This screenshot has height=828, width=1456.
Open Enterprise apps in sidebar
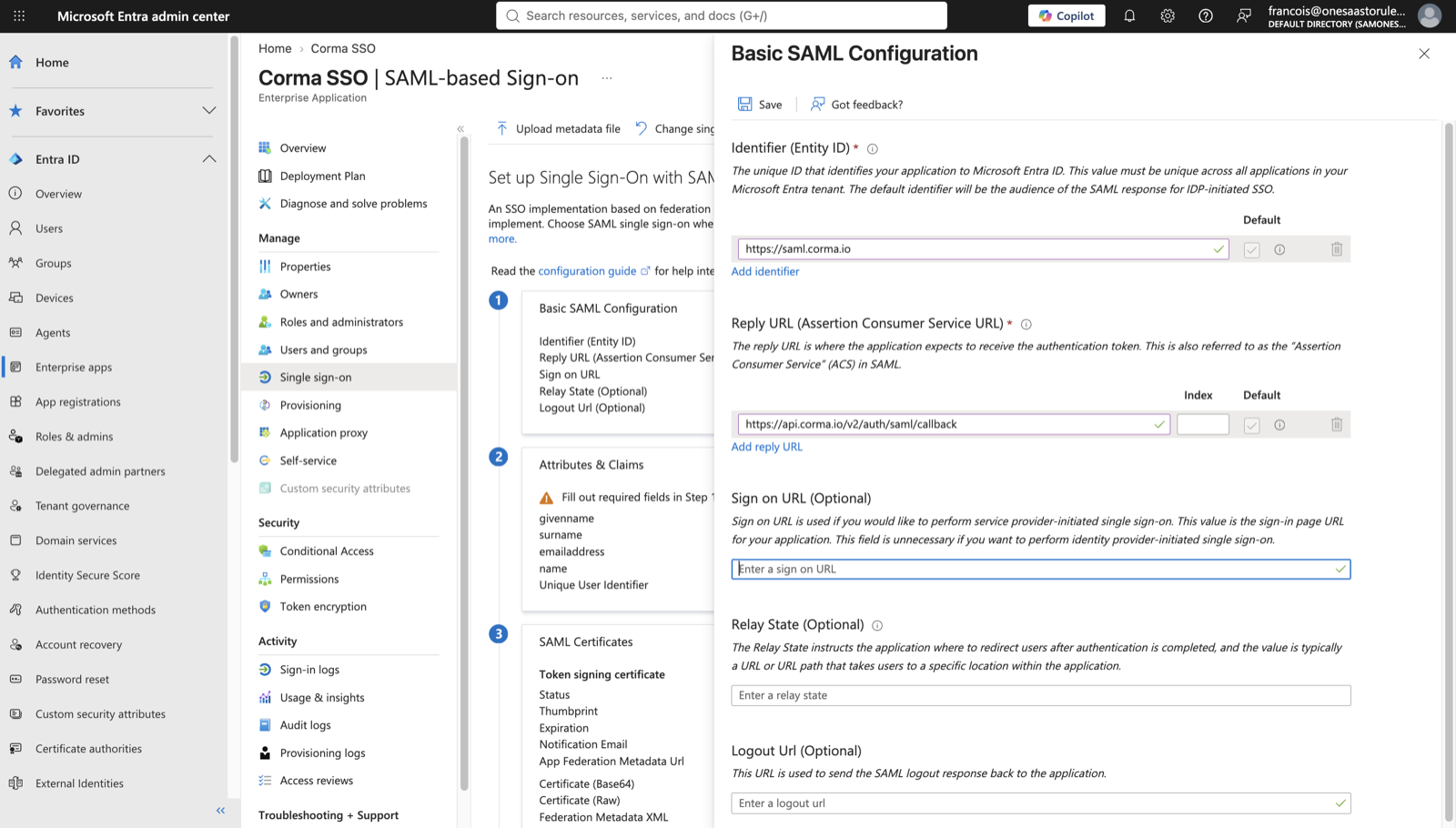(74, 367)
